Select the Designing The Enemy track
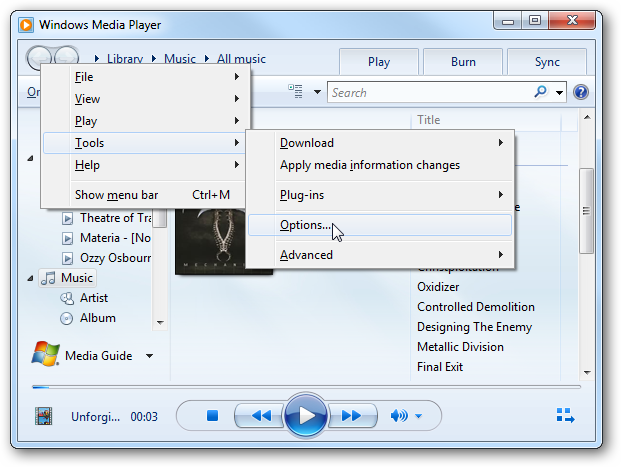This screenshot has height=467, width=621. (x=474, y=327)
